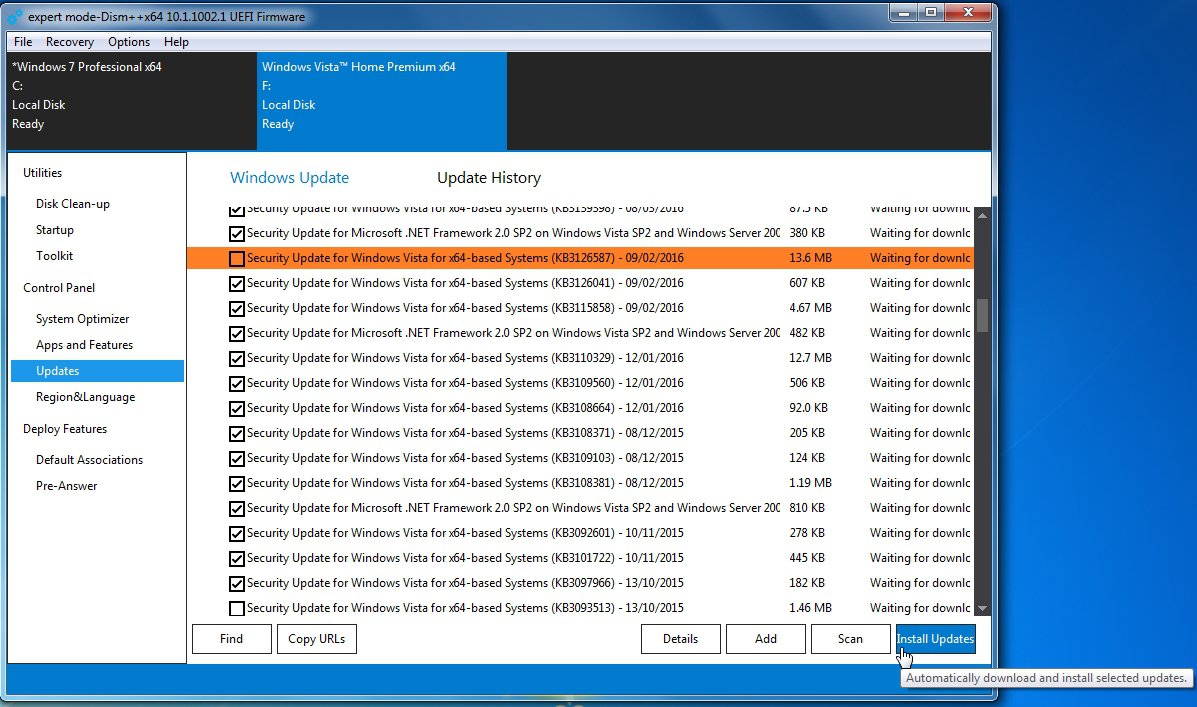Click the Scan button

tap(850, 639)
